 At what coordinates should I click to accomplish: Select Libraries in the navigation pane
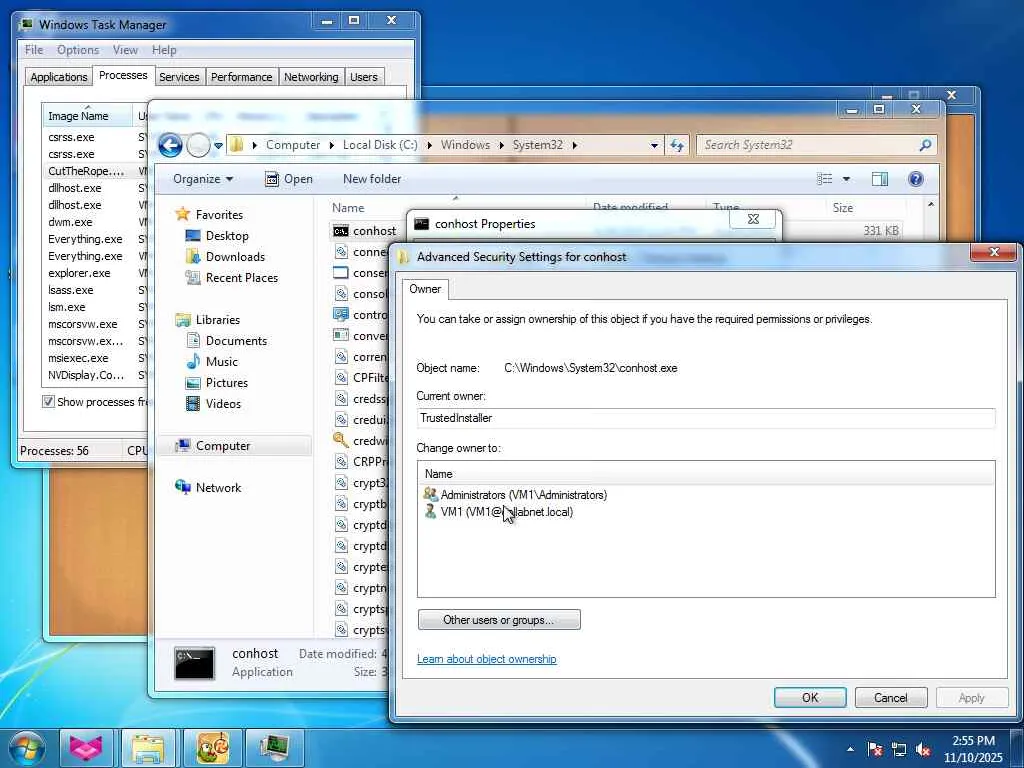pyautogui.click(x=217, y=319)
